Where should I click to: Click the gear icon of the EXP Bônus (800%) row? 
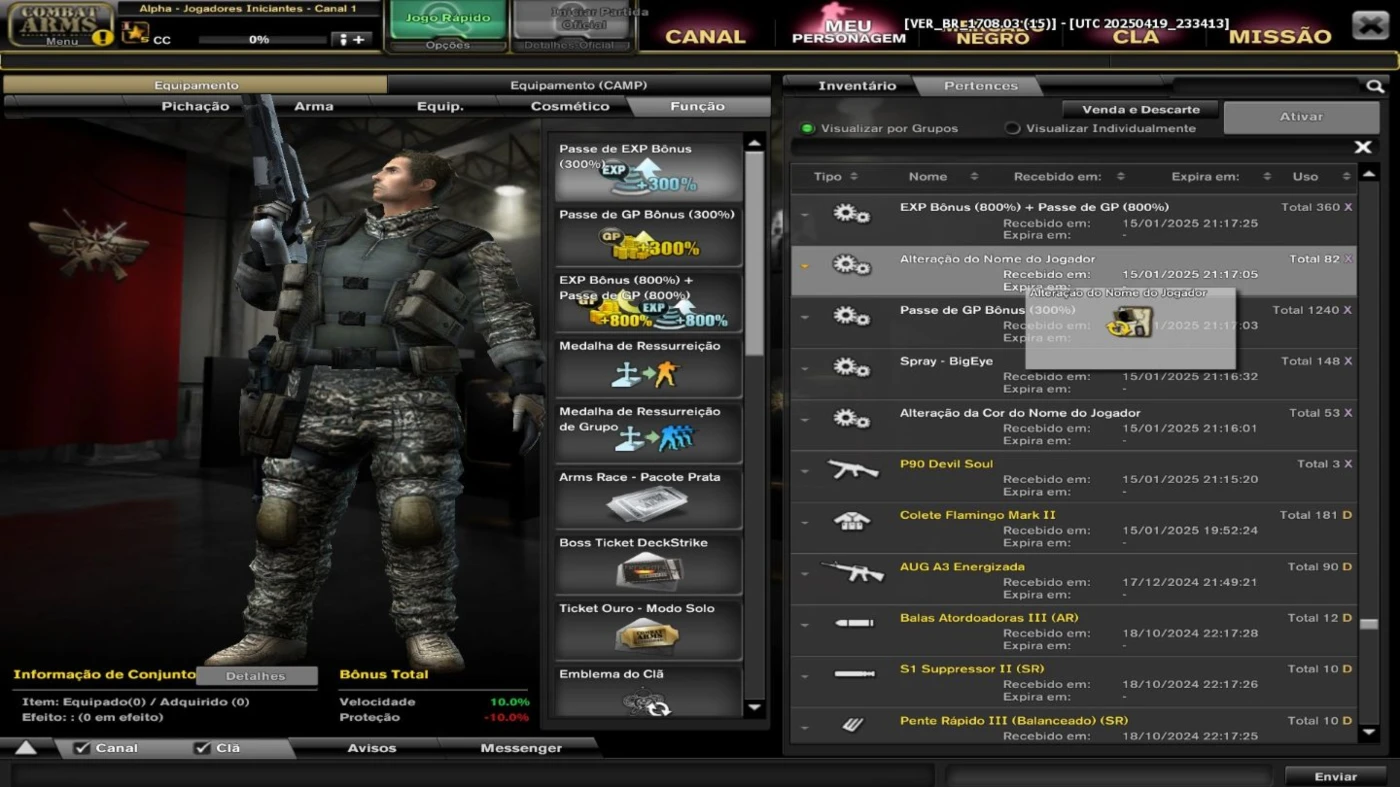(x=851, y=212)
